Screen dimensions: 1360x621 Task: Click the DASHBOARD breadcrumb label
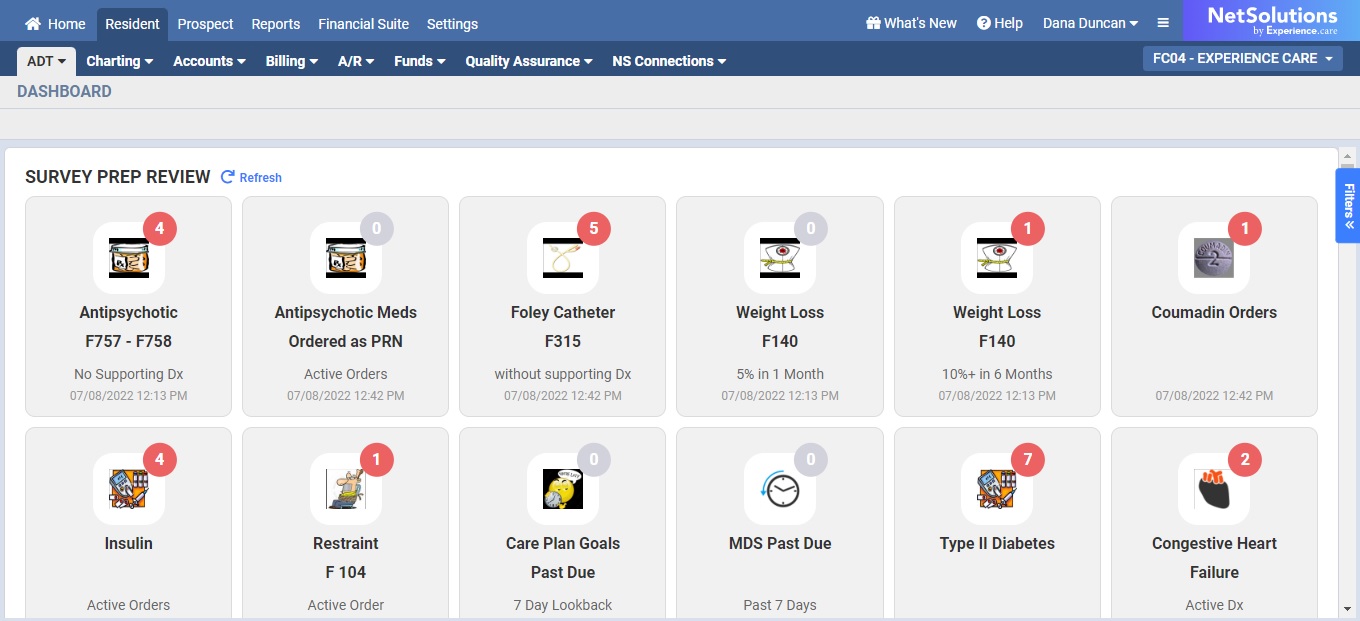point(64,91)
